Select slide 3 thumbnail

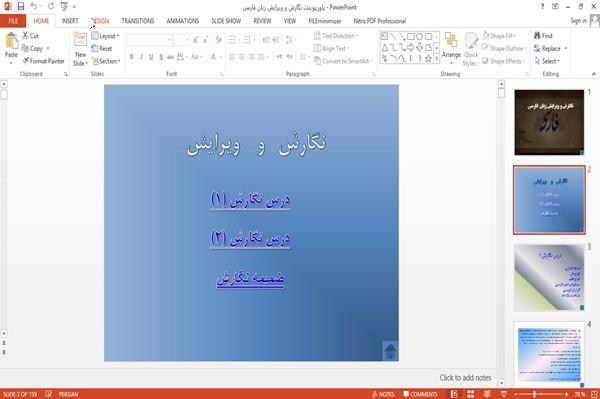[x=549, y=277]
